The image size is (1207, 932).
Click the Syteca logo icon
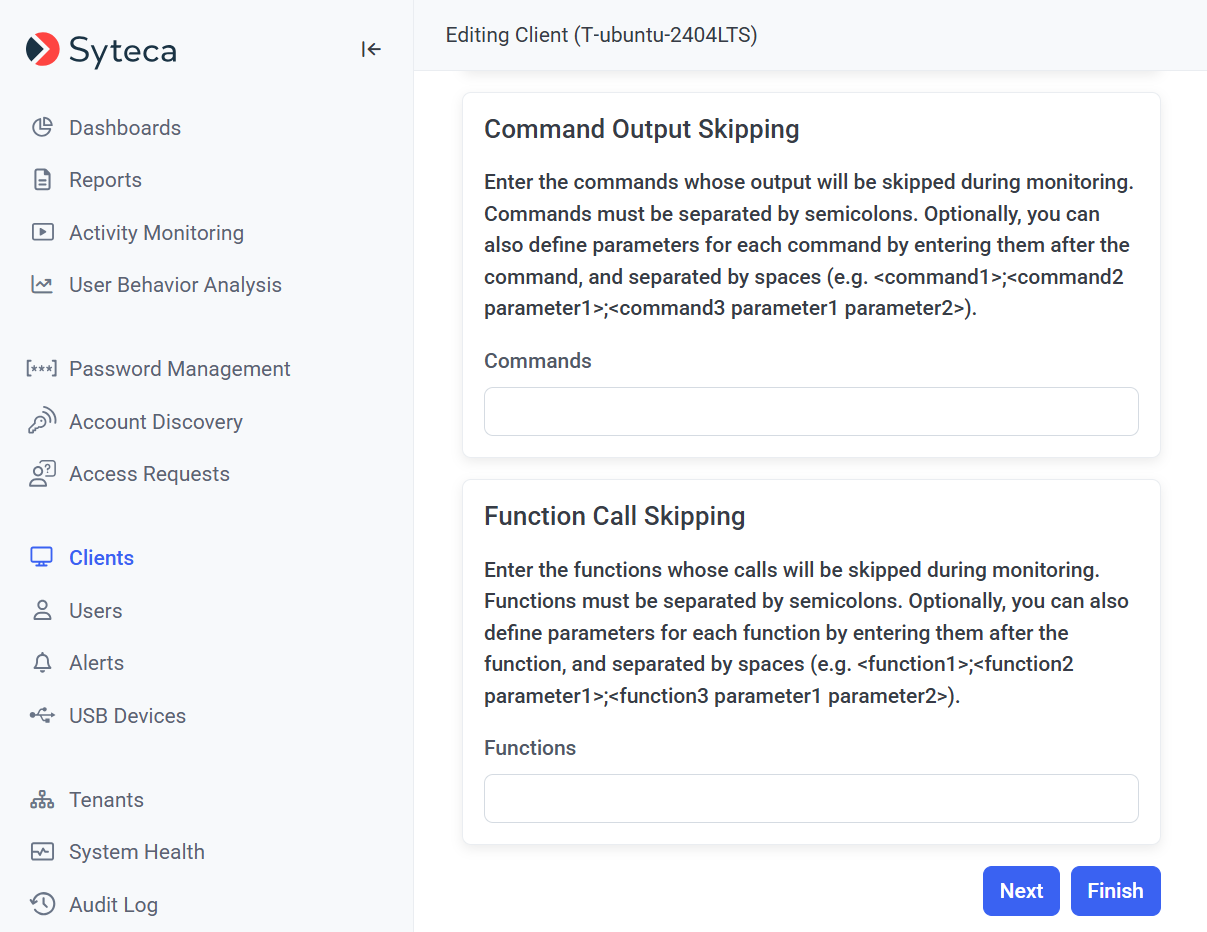43,49
